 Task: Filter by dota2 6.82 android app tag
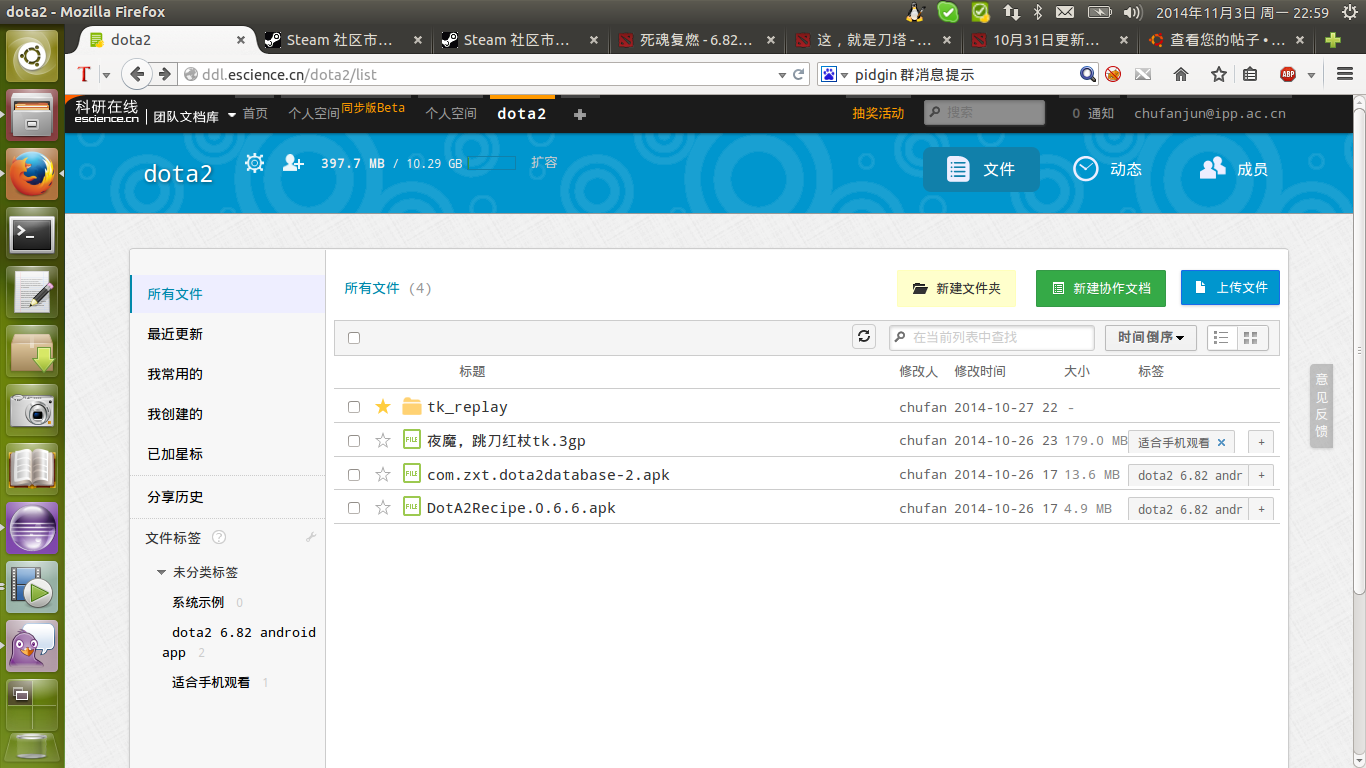click(x=239, y=642)
